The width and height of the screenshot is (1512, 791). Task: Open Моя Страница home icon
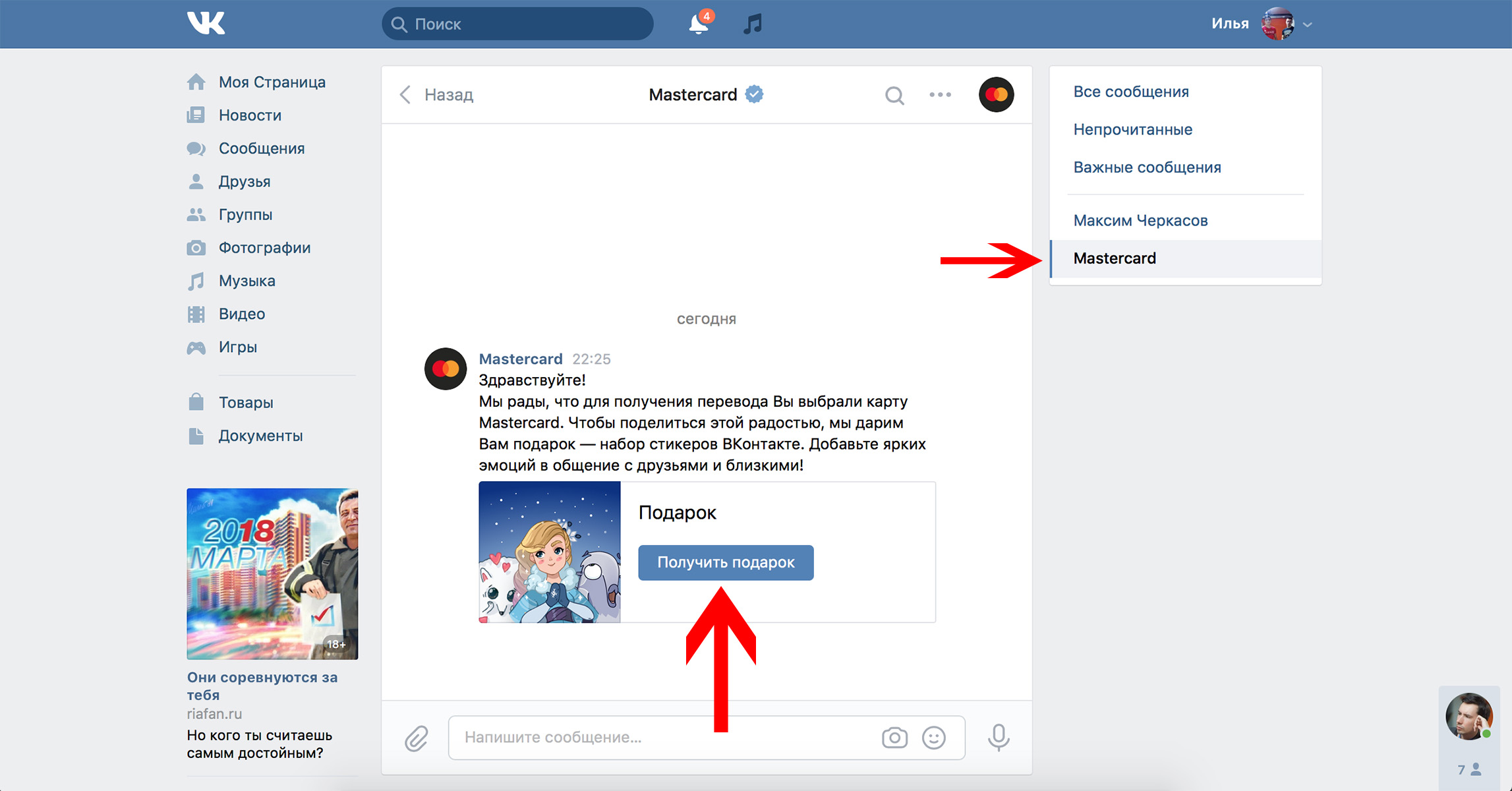click(x=196, y=82)
